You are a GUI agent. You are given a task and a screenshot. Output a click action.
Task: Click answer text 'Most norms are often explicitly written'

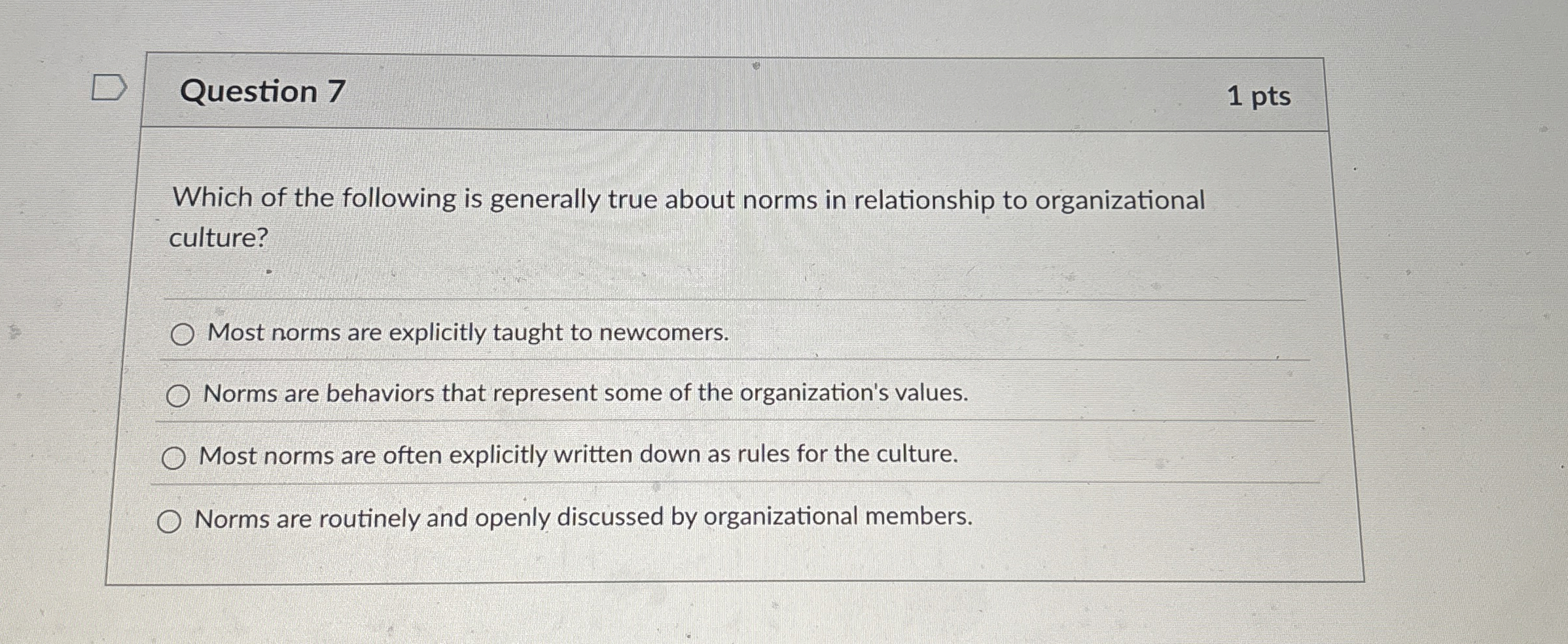pyautogui.click(x=579, y=455)
